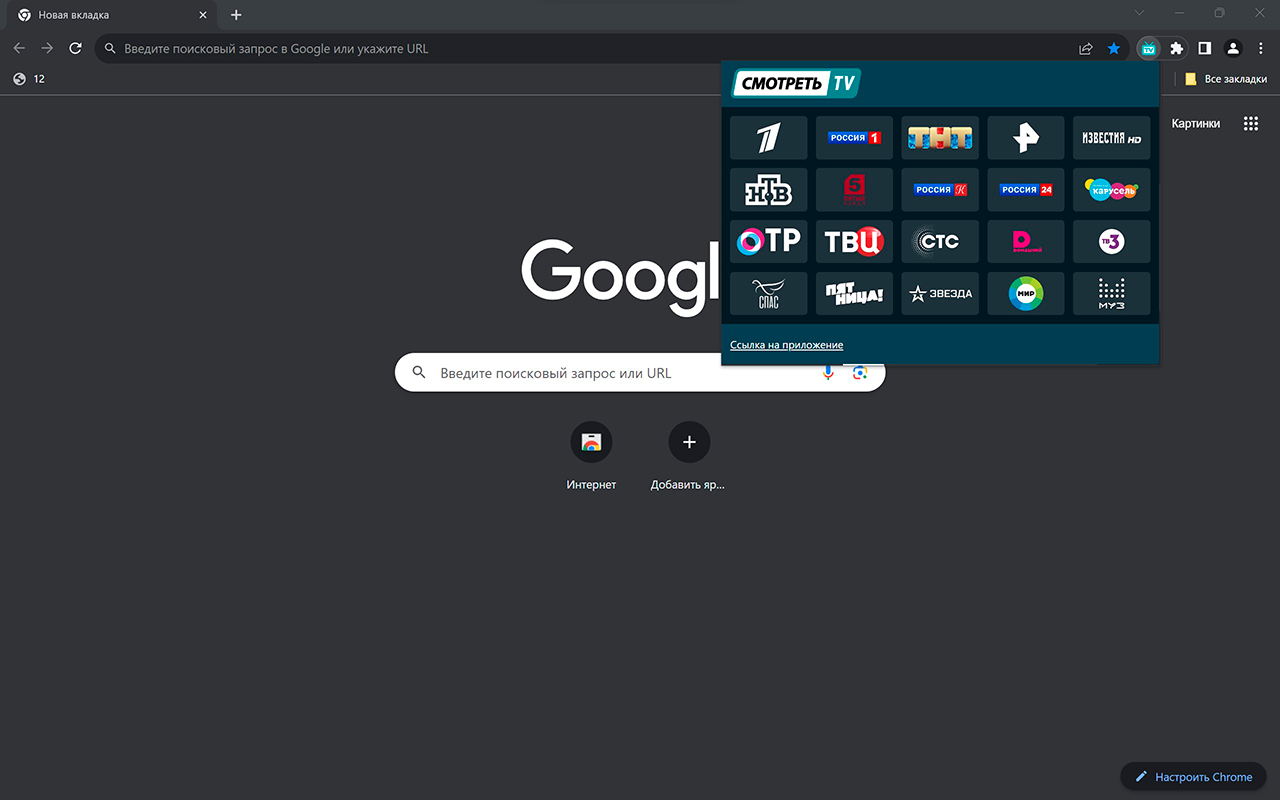Toggle the browser side panel
The height and width of the screenshot is (800, 1280).
click(x=1205, y=48)
